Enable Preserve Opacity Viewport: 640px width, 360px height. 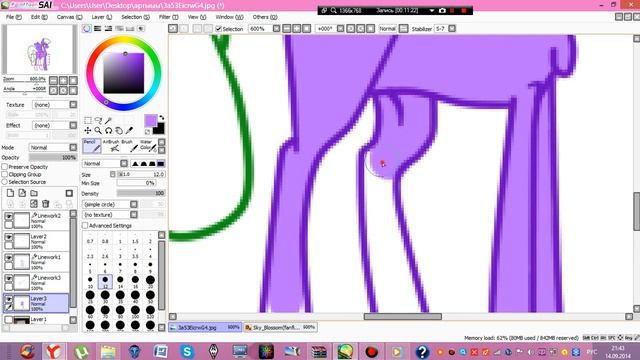tap(5, 167)
